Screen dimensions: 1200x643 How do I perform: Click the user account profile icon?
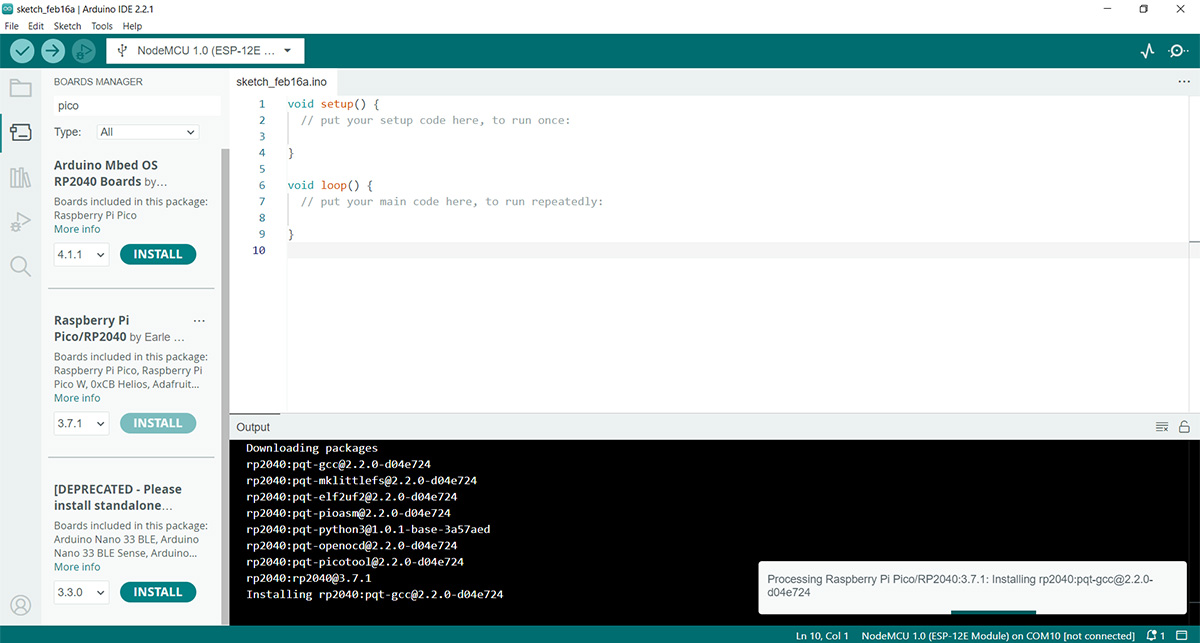click(x=20, y=605)
